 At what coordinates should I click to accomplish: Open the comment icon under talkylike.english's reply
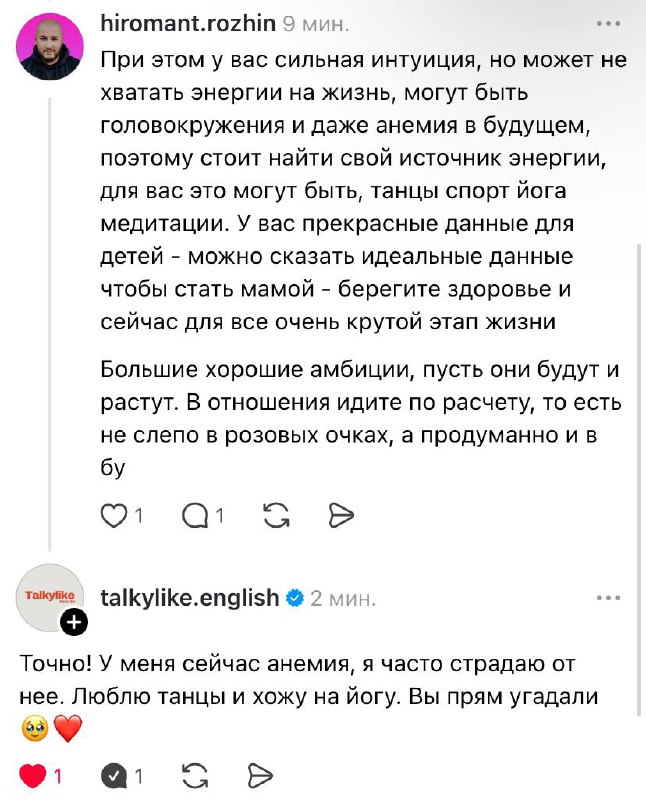pos(115,775)
